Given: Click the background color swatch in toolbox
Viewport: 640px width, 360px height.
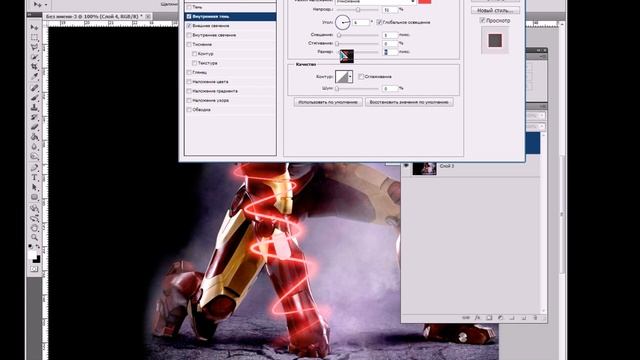Looking at the screenshot, I should click(37, 259).
